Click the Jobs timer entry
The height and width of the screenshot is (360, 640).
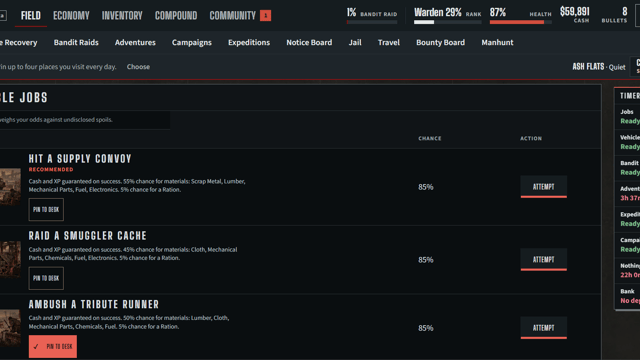[628, 116]
